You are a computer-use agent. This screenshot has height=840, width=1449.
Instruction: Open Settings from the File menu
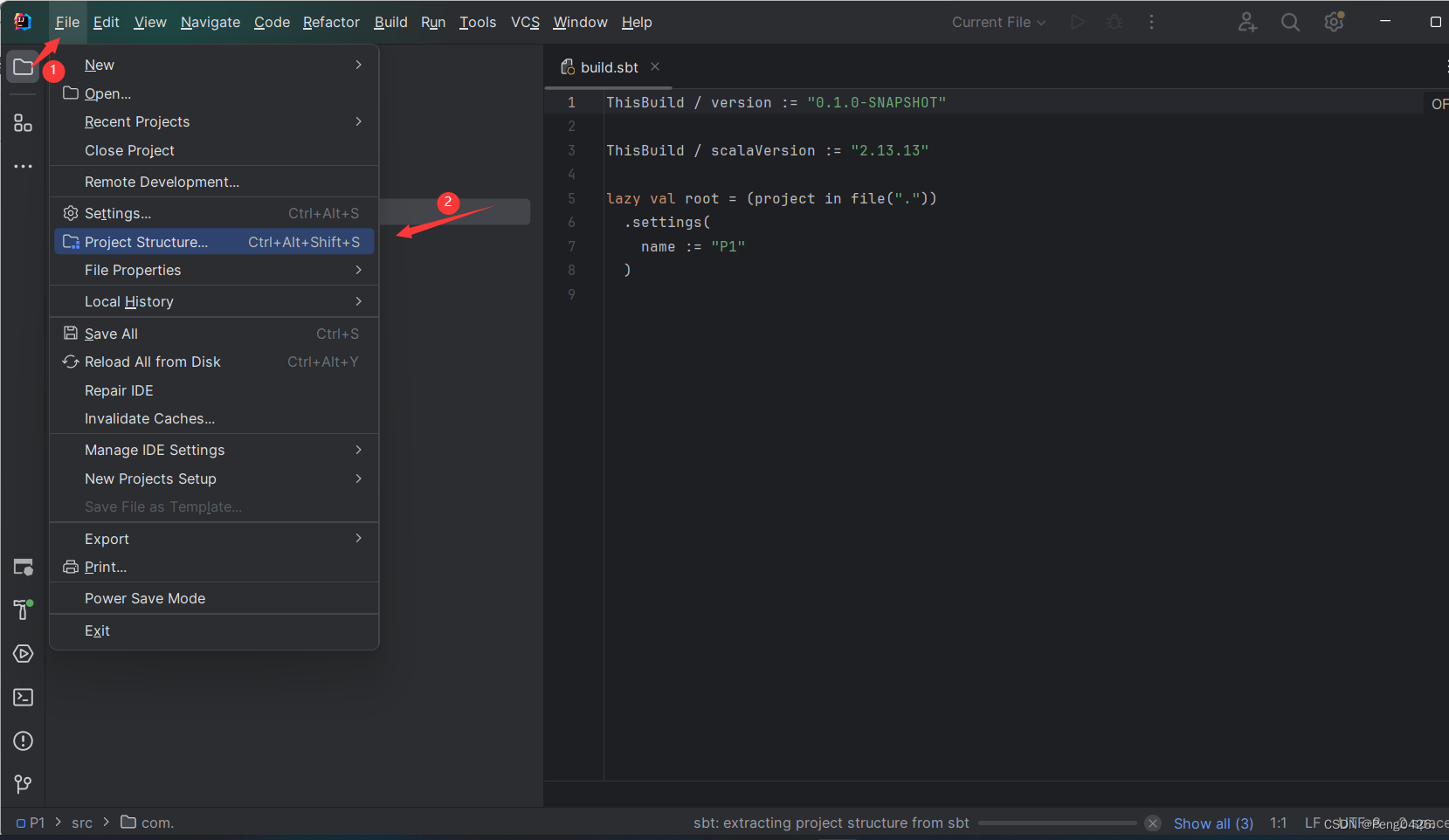(x=214, y=213)
